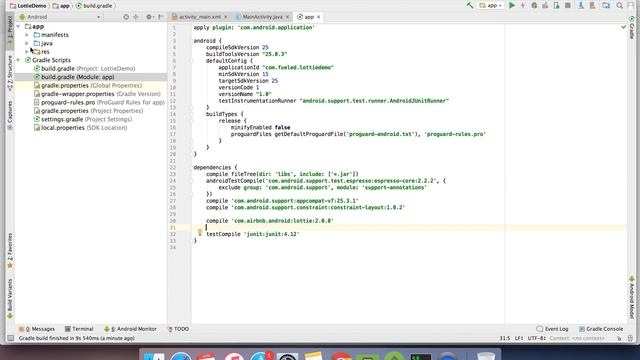The height and width of the screenshot is (360, 640).
Task: Switch to activity_main.xml tab
Action: coord(200,17)
